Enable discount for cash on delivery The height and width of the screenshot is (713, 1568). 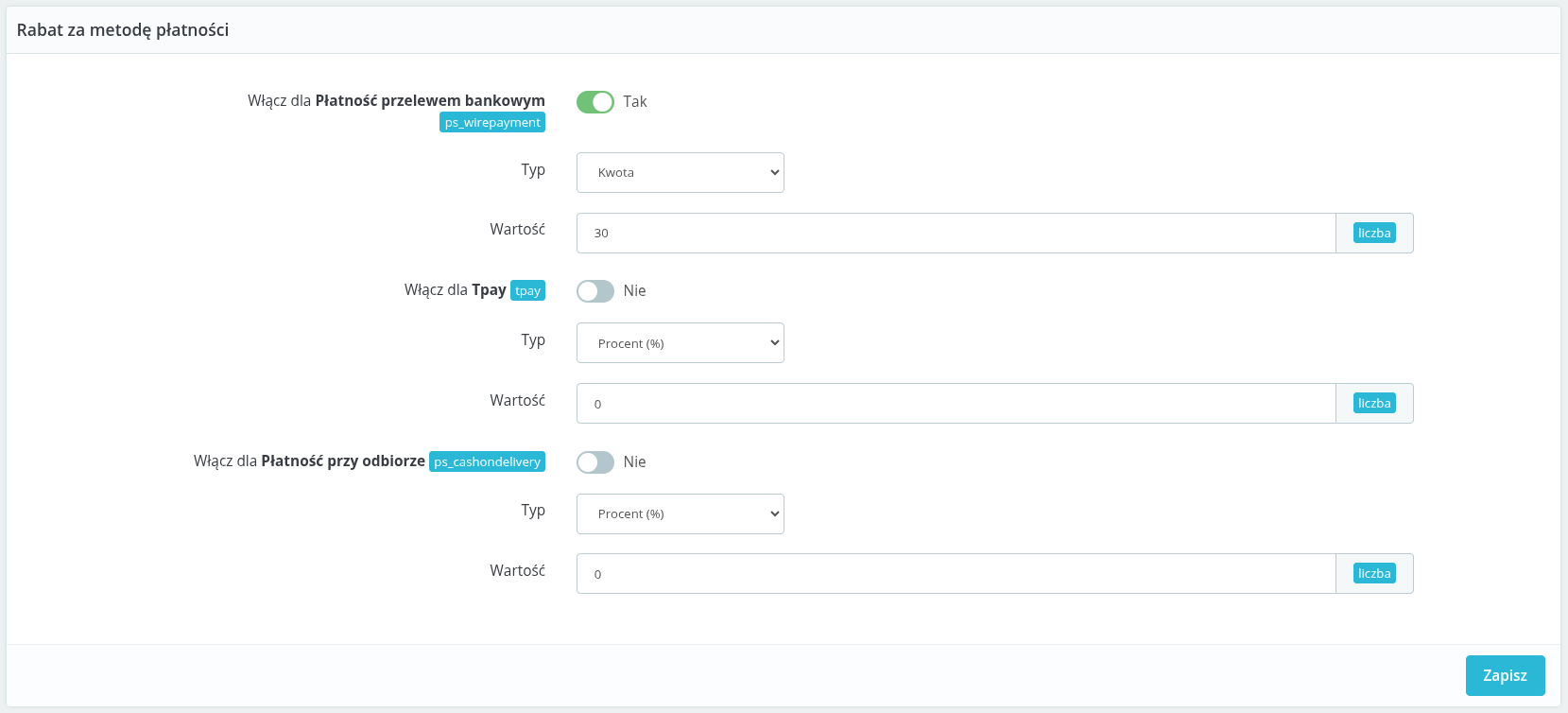click(594, 462)
